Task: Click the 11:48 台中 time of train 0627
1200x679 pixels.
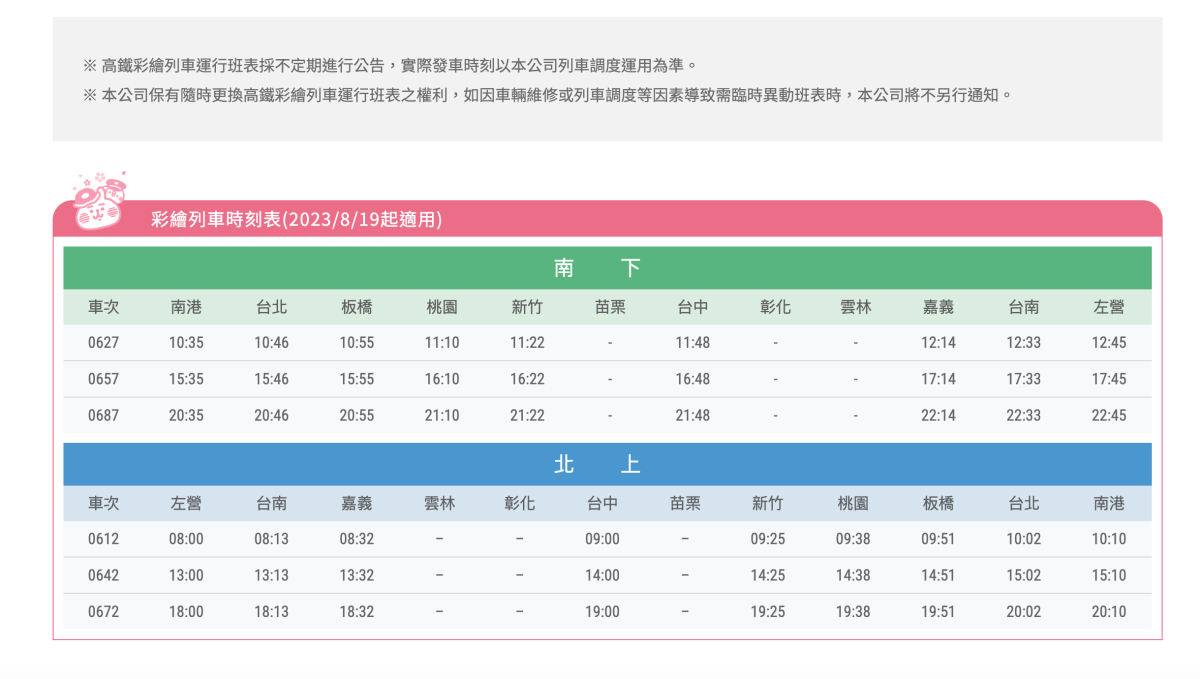Action: click(692, 343)
